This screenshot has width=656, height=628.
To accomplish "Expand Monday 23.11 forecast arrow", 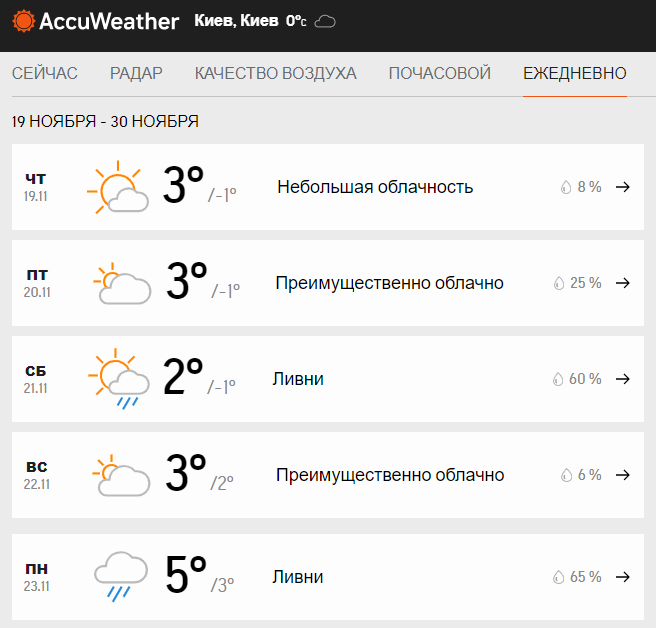I will pyautogui.click(x=623, y=577).
